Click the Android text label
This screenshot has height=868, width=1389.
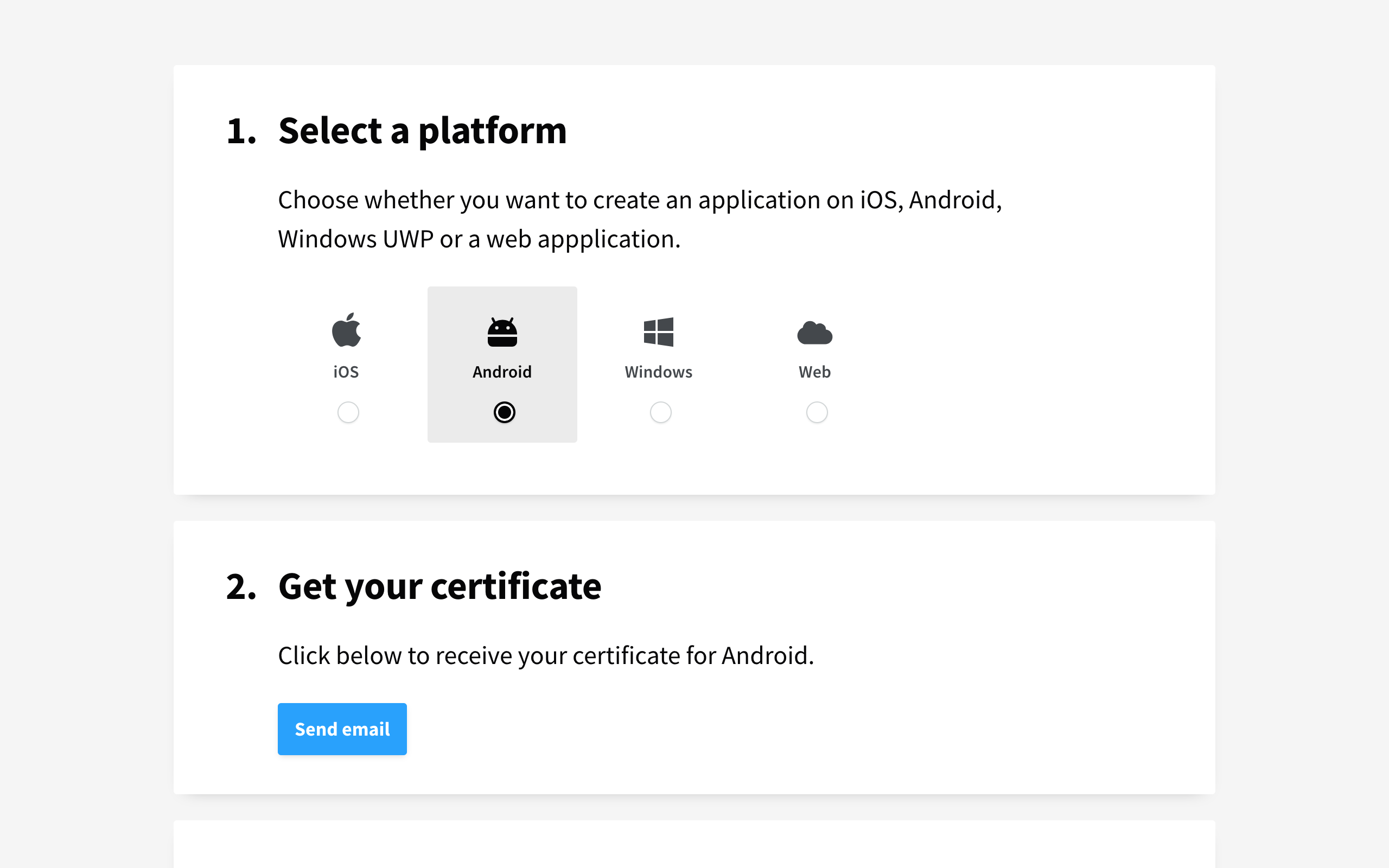[x=502, y=372]
